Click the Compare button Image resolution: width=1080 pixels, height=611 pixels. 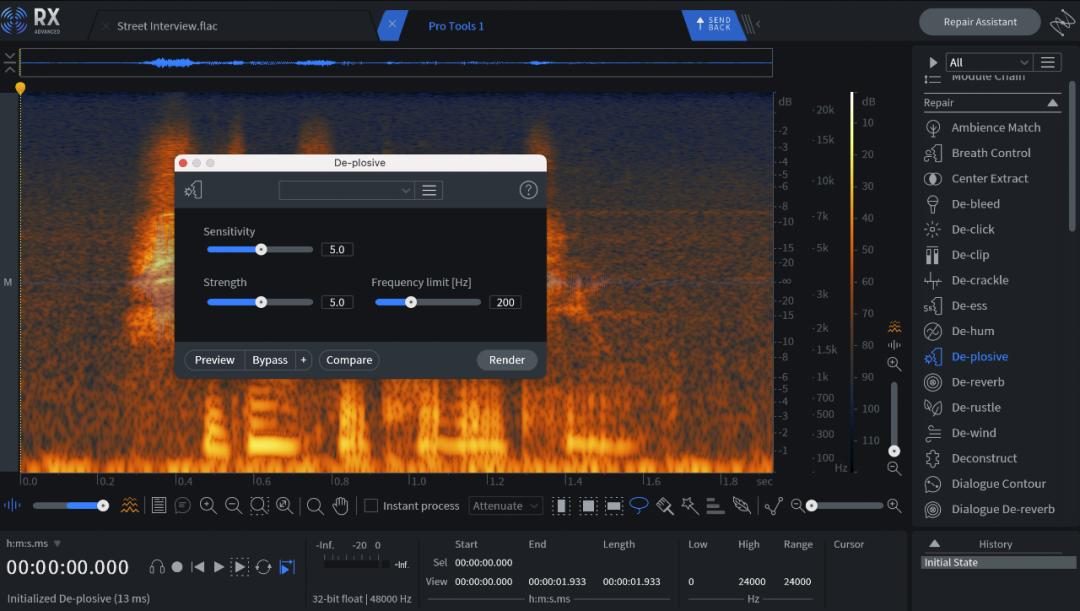349,360
